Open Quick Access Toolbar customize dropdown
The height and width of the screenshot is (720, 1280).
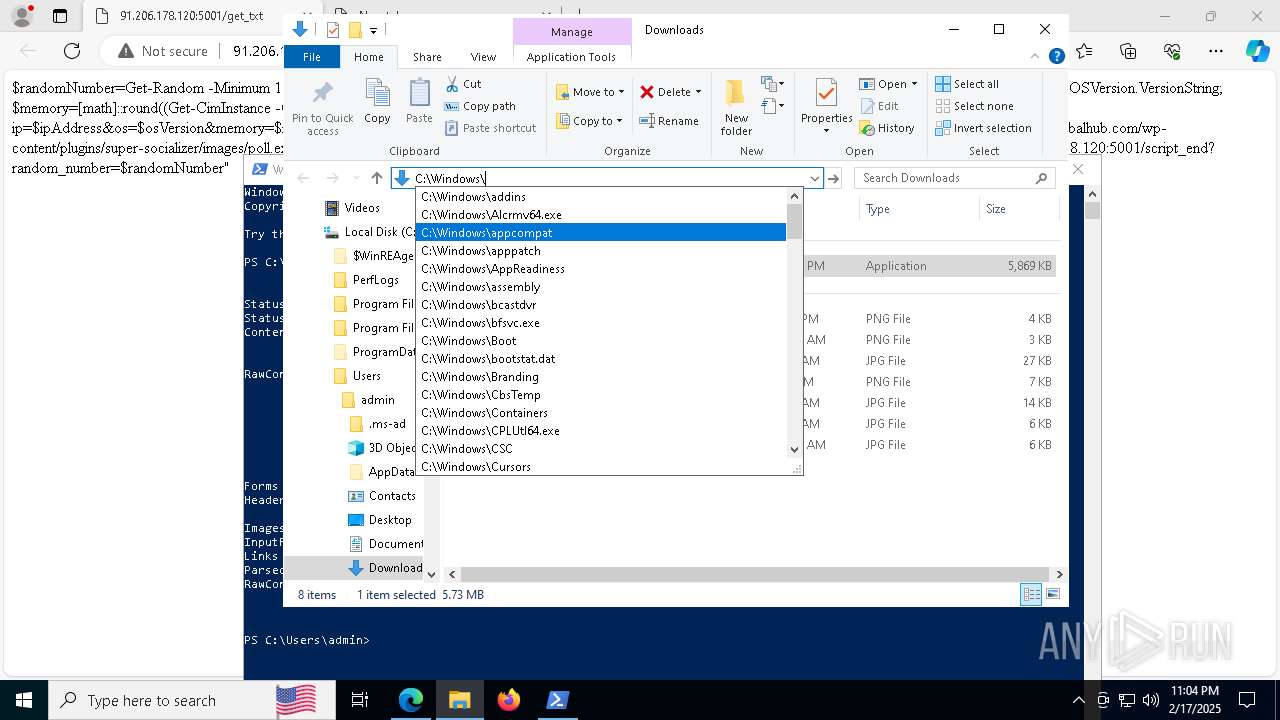pyautogui.click(x=373, y=31)
